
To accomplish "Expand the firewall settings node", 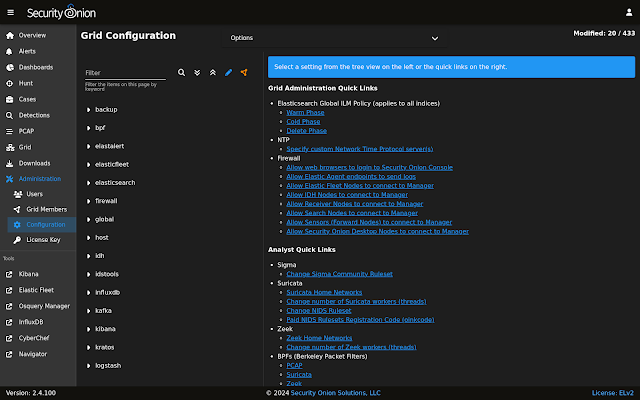I will point(106,201).
